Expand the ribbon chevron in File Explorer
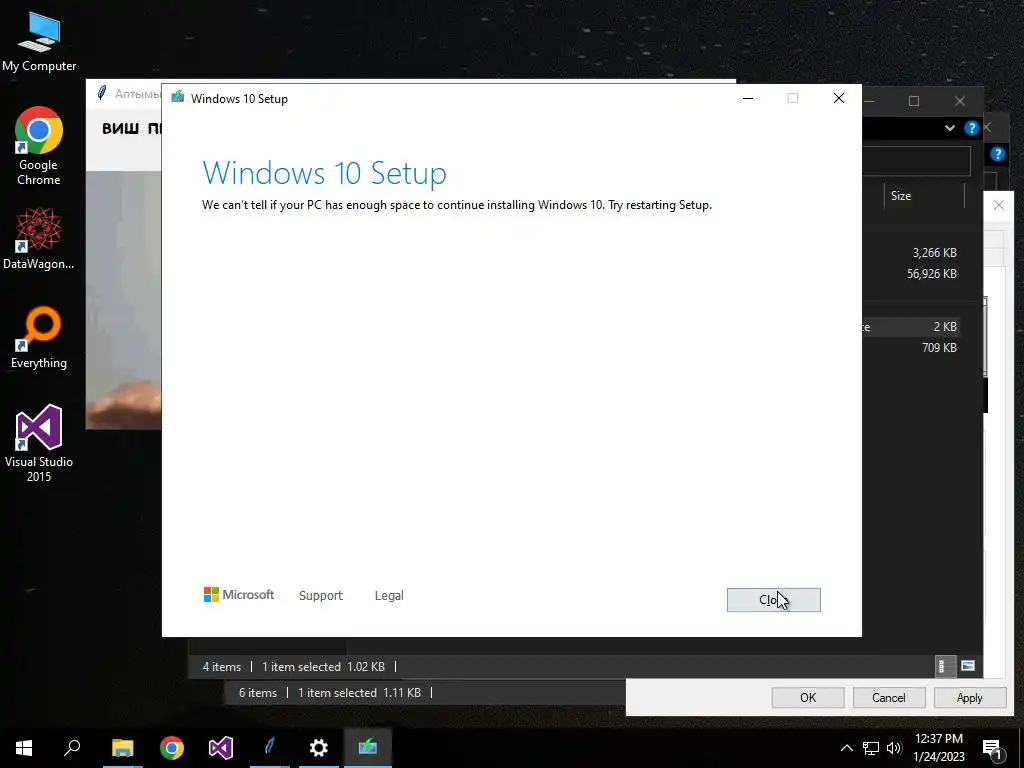This screenshot has height=768, width=1024. (x=950, y=128)
